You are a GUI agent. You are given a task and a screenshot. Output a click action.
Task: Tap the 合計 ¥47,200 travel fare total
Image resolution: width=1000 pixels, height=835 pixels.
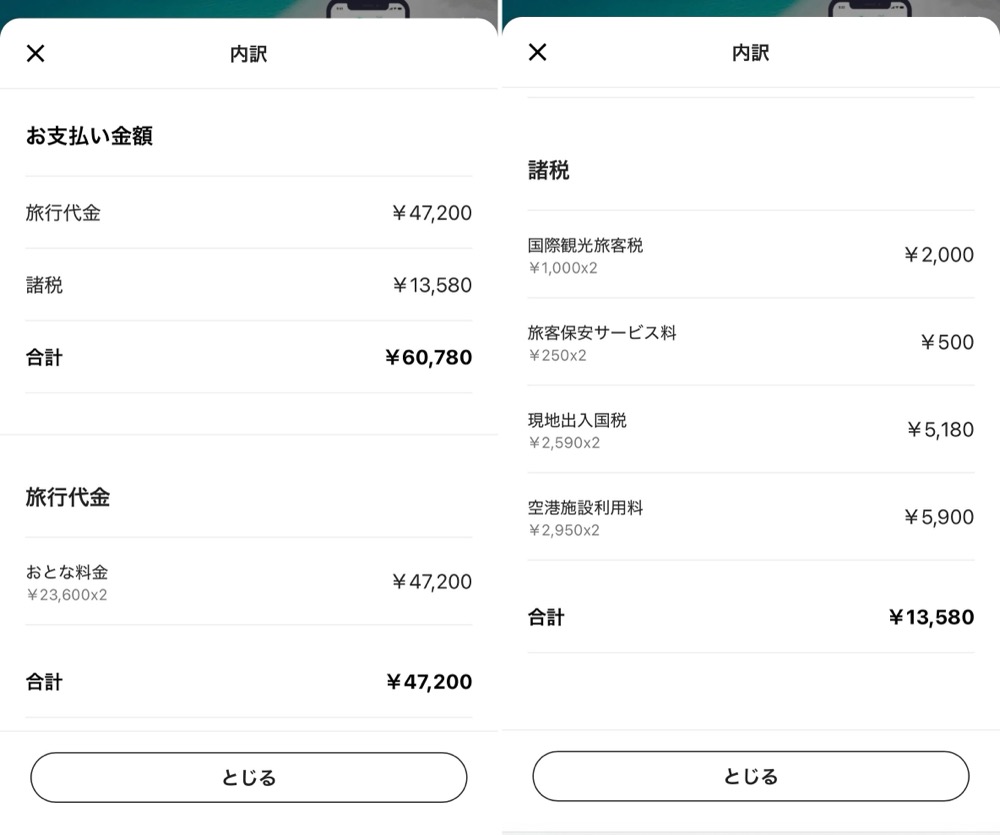(x=249, y=682)
